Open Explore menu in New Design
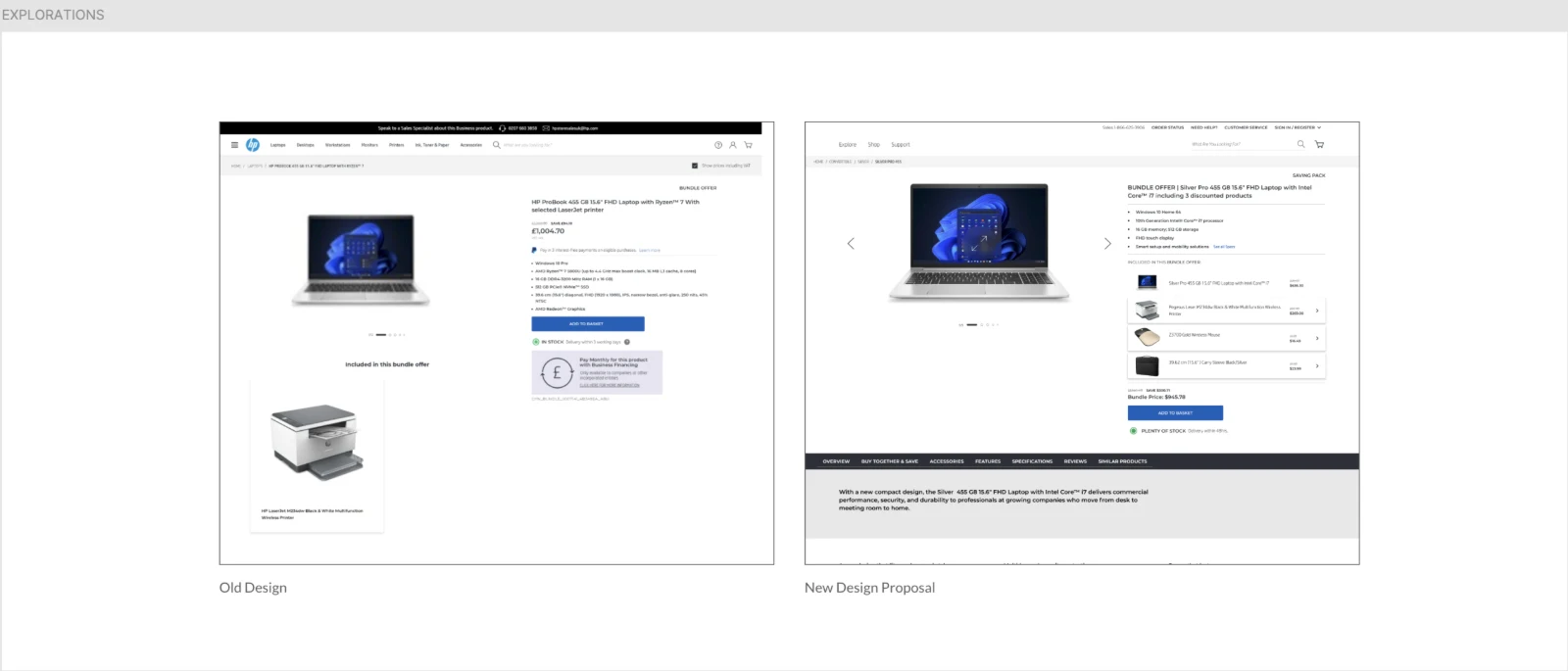Image resolution: width=1568 pixels, height=671 pixels. (848, 145)
